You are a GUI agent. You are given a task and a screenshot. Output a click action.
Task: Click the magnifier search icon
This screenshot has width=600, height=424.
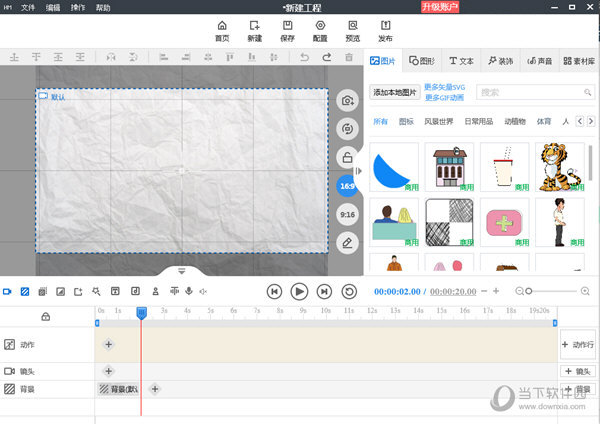[588, 92]
